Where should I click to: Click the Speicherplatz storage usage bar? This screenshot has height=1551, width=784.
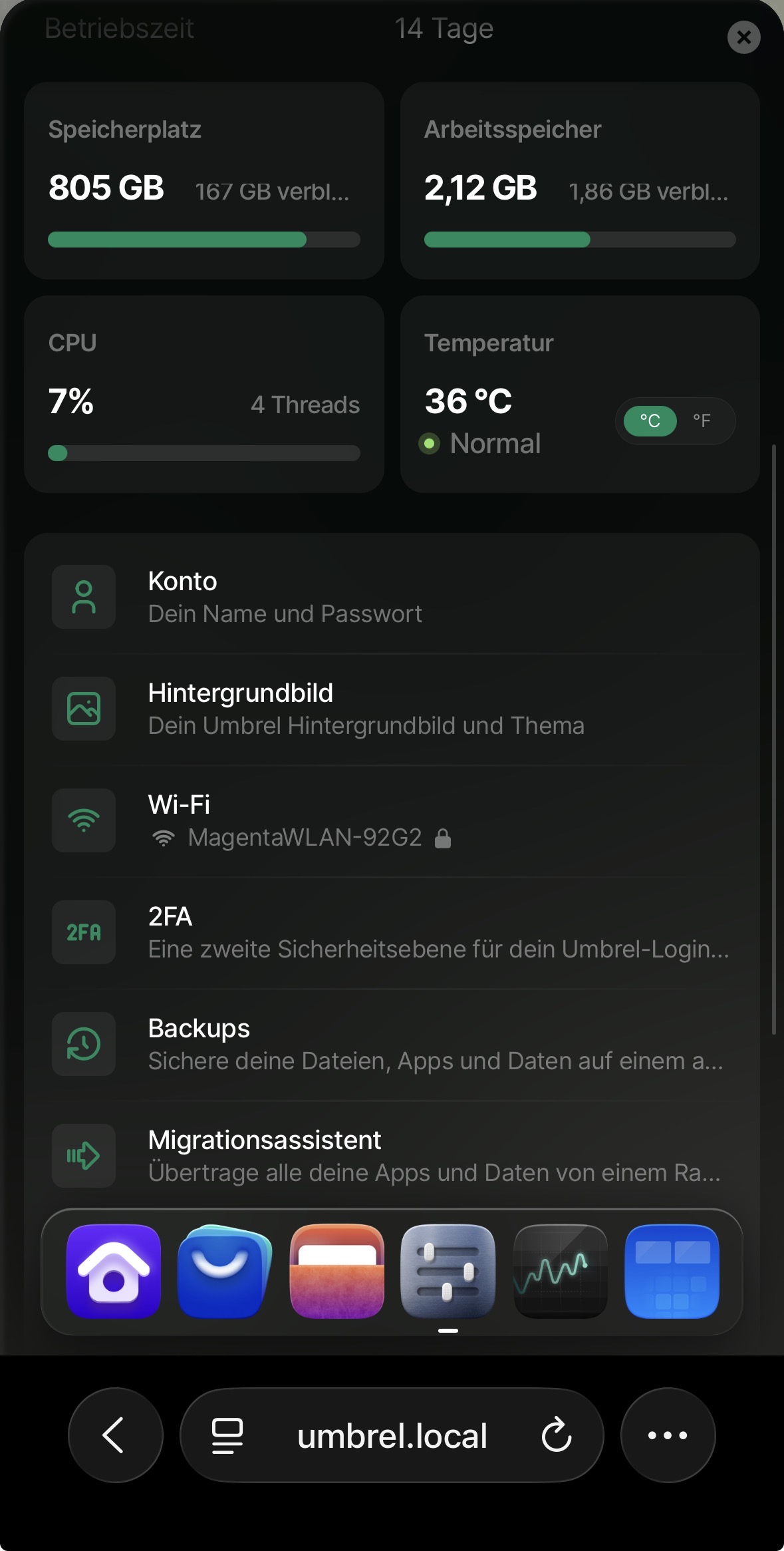click(x=203, y=240)
